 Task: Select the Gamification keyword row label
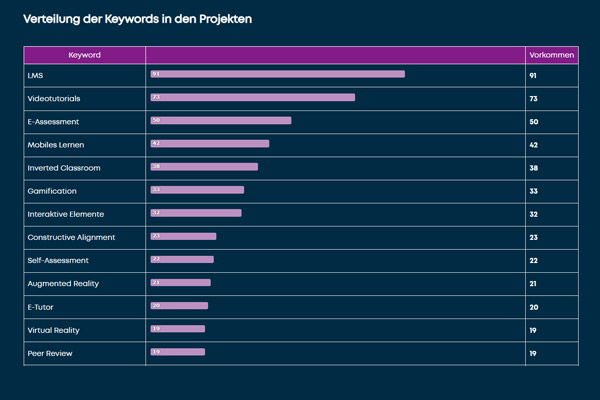[x=52, y=191]
